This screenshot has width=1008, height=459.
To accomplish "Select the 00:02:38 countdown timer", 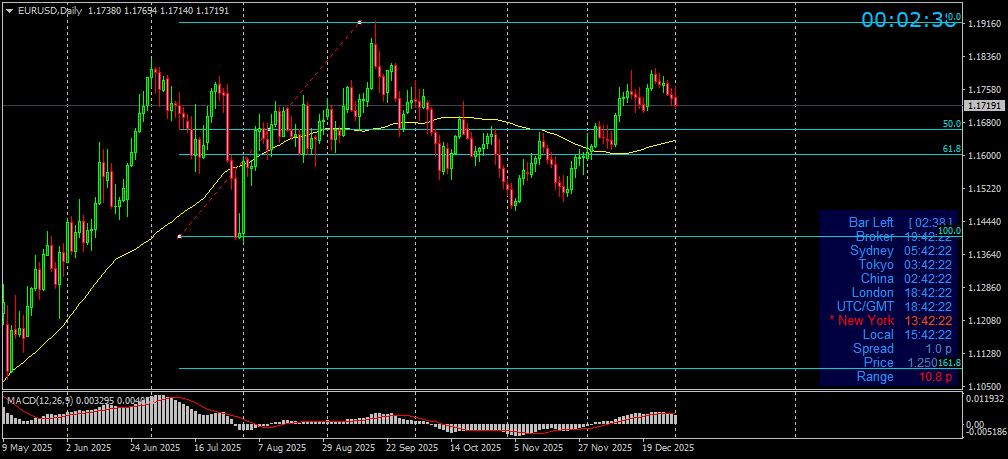I will 908,20.
